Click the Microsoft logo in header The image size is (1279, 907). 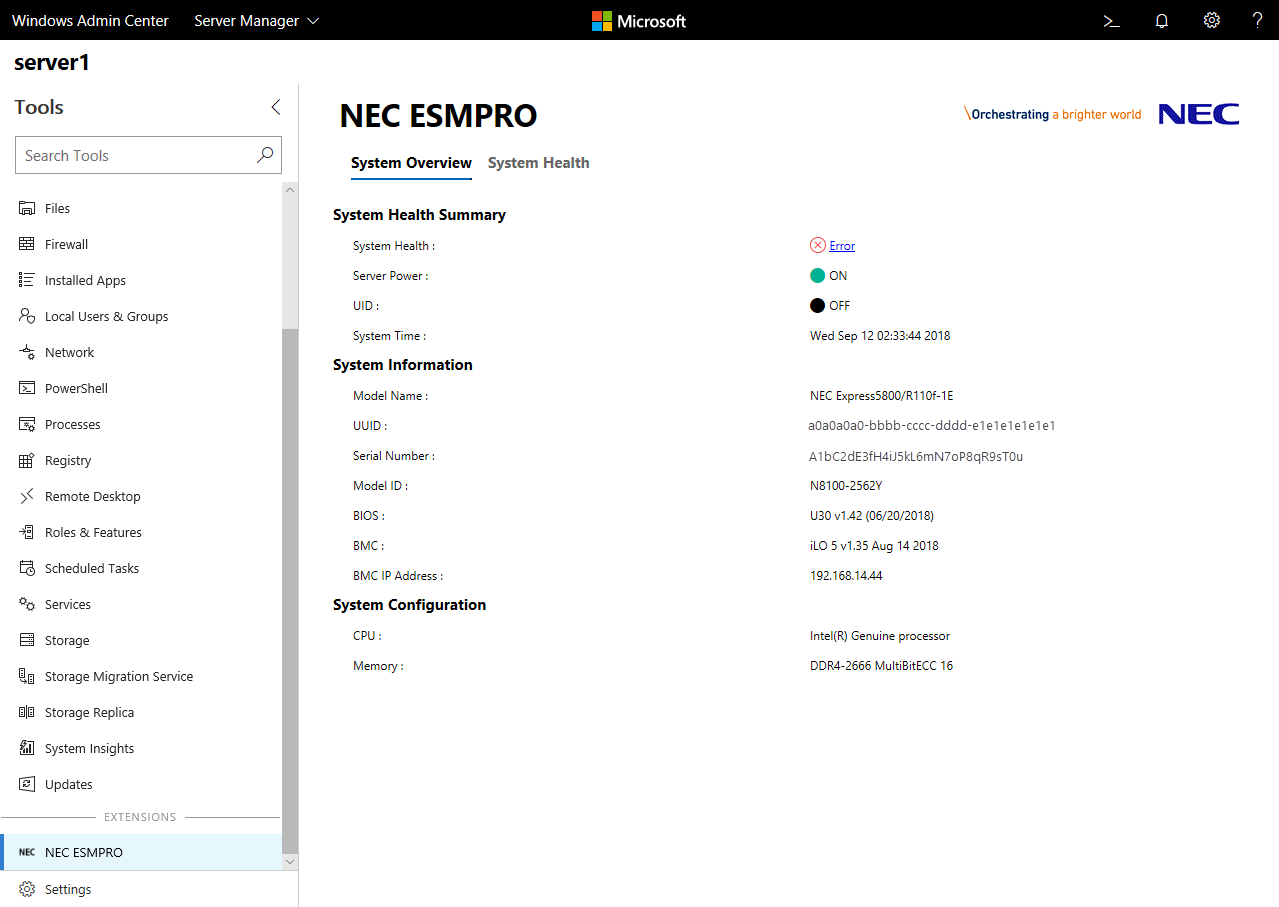639,20
